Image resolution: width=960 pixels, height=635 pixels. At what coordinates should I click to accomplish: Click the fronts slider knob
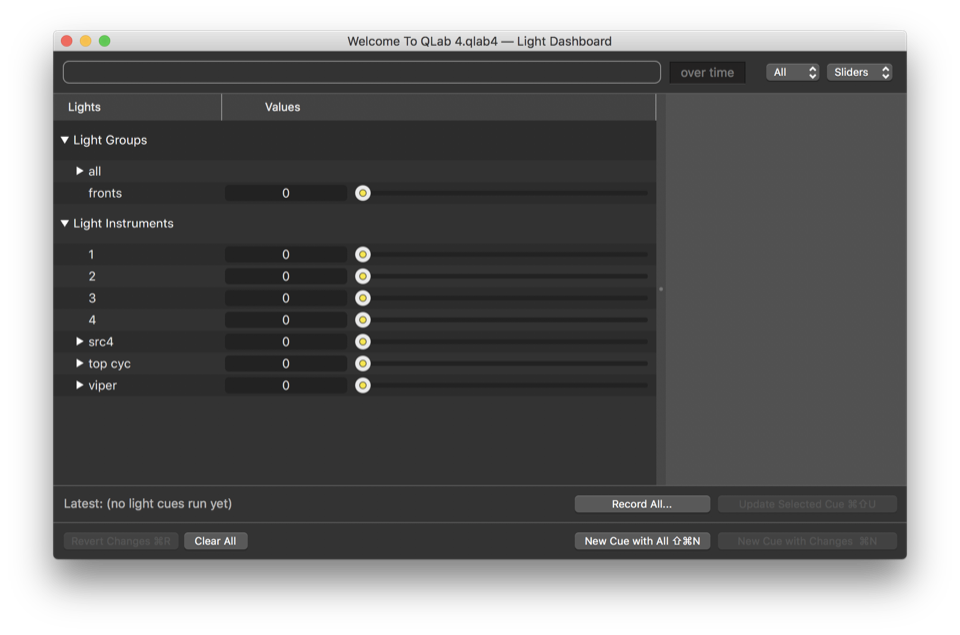point(363,193)
